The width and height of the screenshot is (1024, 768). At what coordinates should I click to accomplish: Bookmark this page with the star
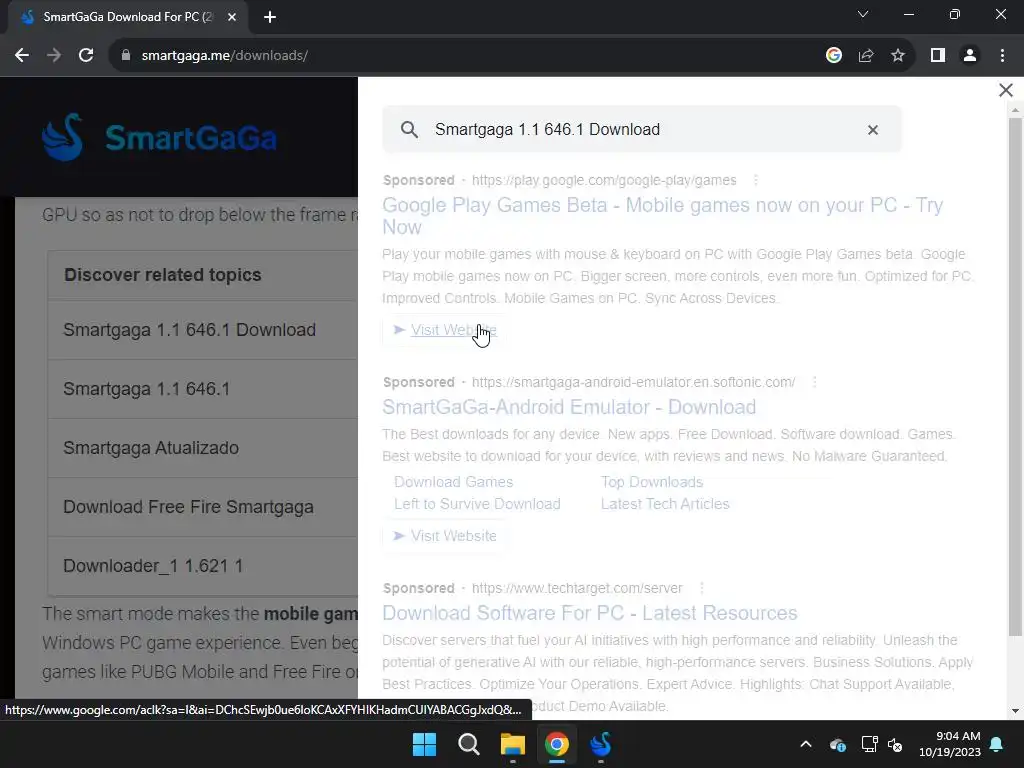pos(898,56)
